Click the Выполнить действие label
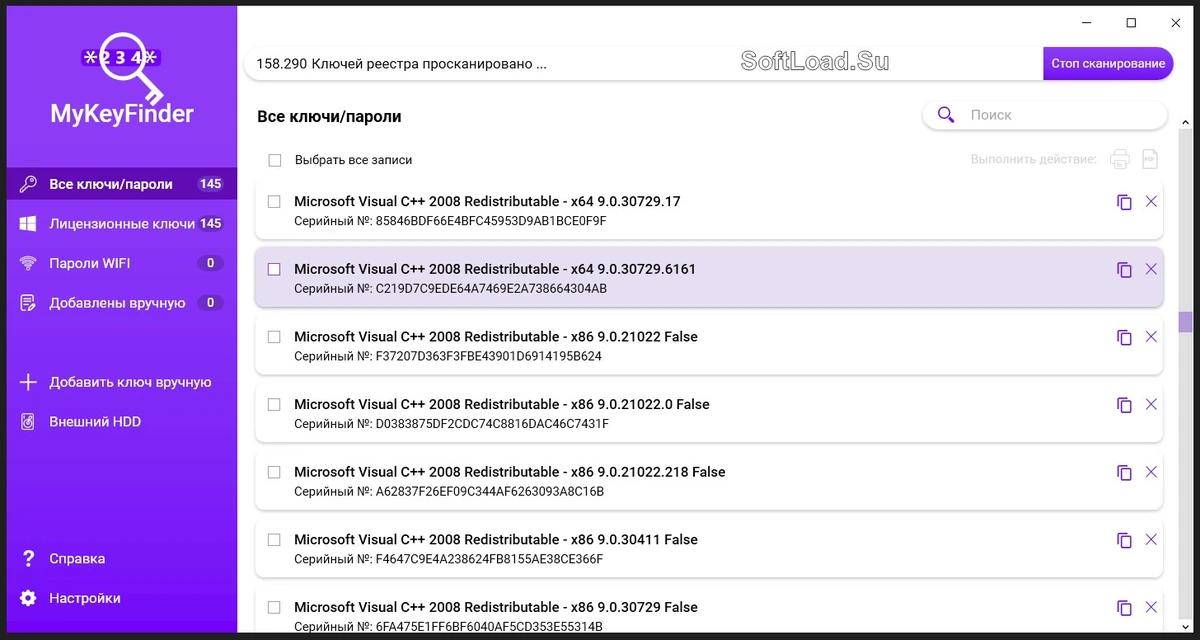Viewport: 1200px width, 640px height. [1033, 160]
